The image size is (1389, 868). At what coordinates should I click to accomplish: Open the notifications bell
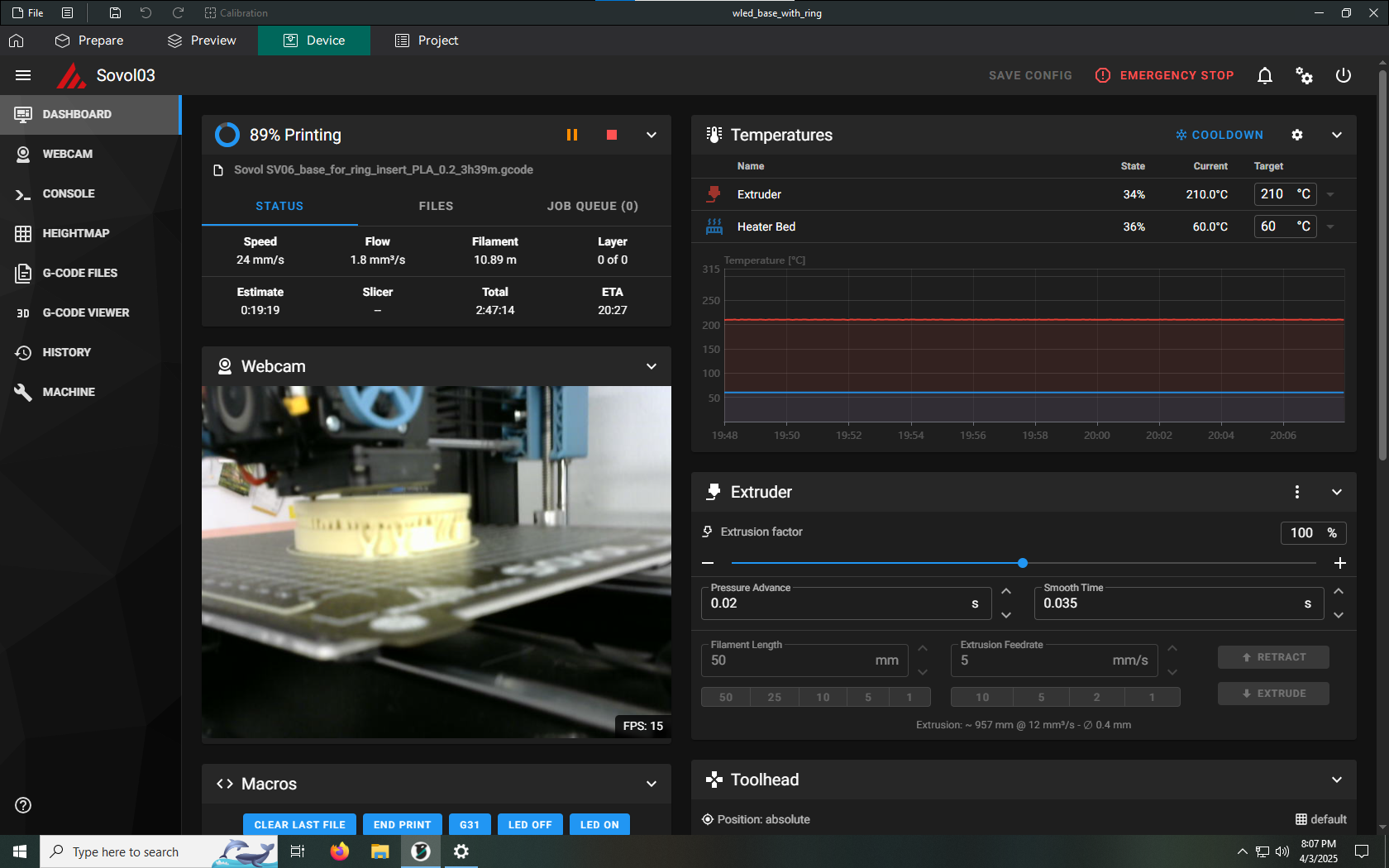click(x=1264, y=75)
